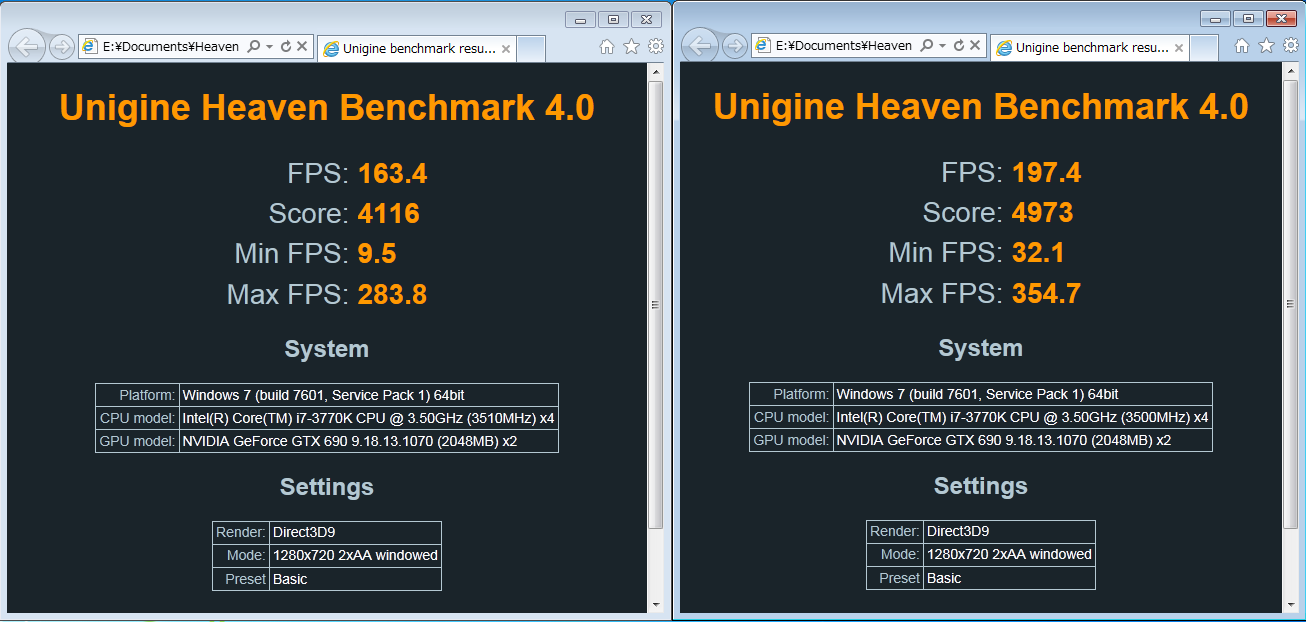Screen dimensions: 1306x622
Task: Click the FPS value 197.4
Action: [x=1047, y=173]
